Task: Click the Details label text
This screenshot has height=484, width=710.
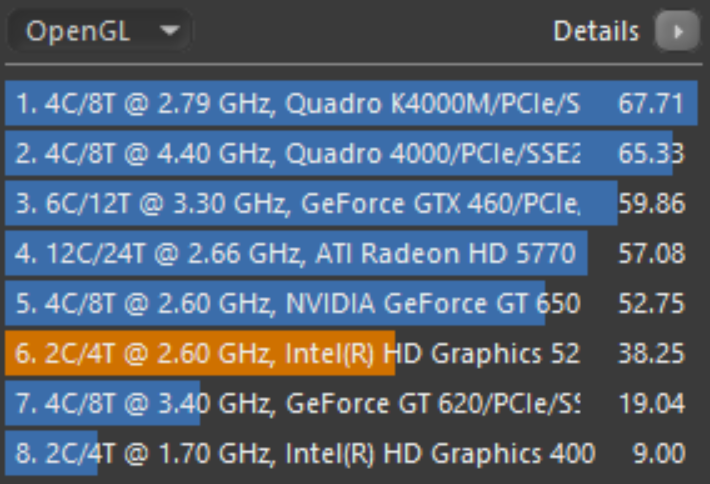Action: tap(596, 31)
